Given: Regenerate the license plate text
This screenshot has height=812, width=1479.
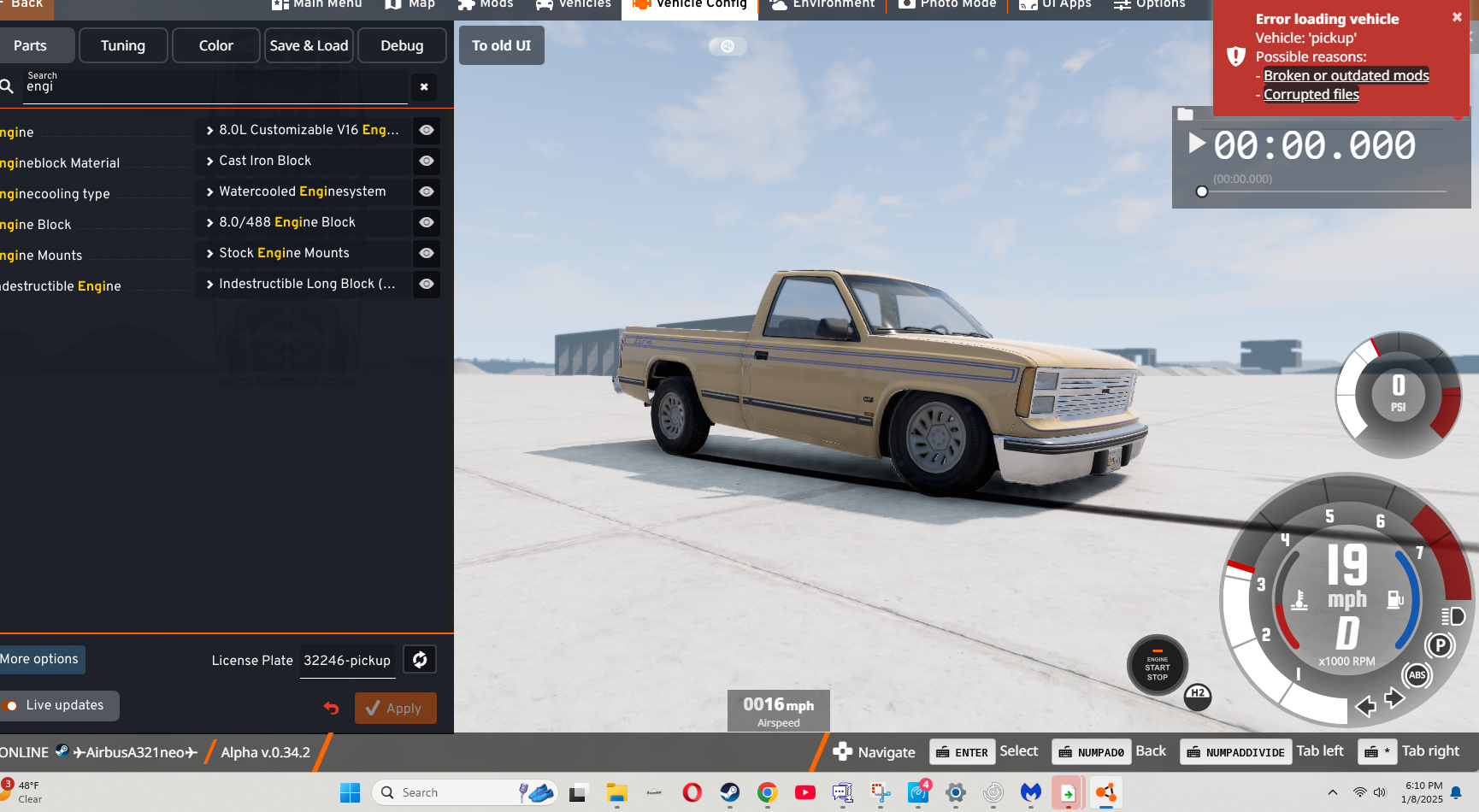Looking at the screenshot, I should click(420, 660).
